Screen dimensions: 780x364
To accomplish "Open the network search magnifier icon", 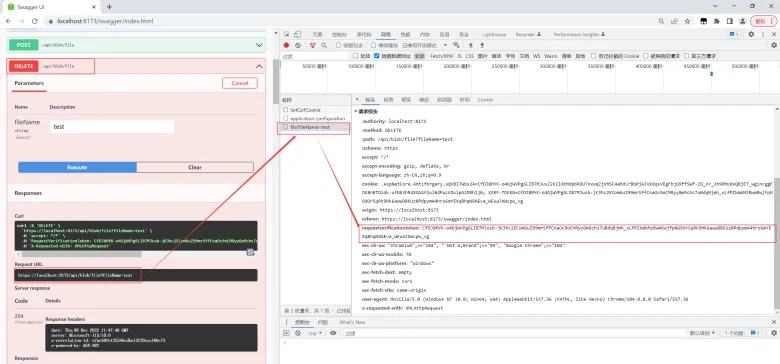I will [x=323, y=45].
